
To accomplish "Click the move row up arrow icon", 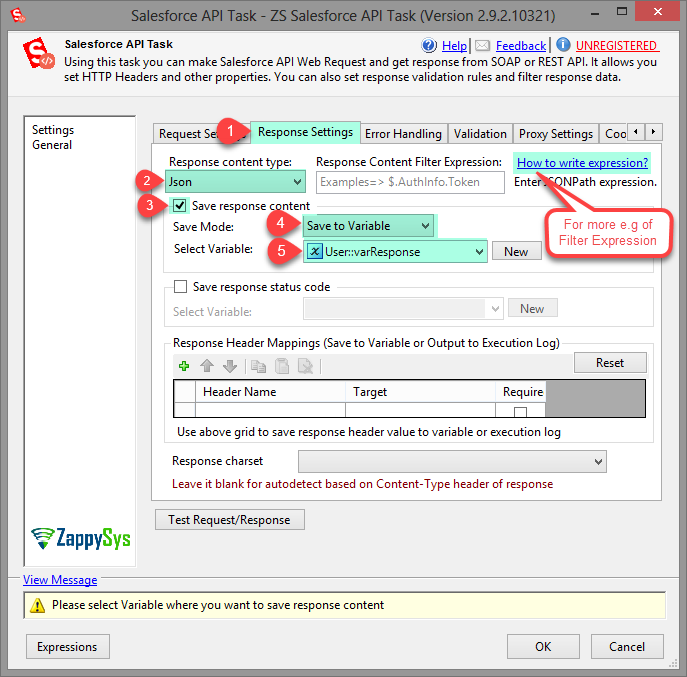I will coord(206,366).
